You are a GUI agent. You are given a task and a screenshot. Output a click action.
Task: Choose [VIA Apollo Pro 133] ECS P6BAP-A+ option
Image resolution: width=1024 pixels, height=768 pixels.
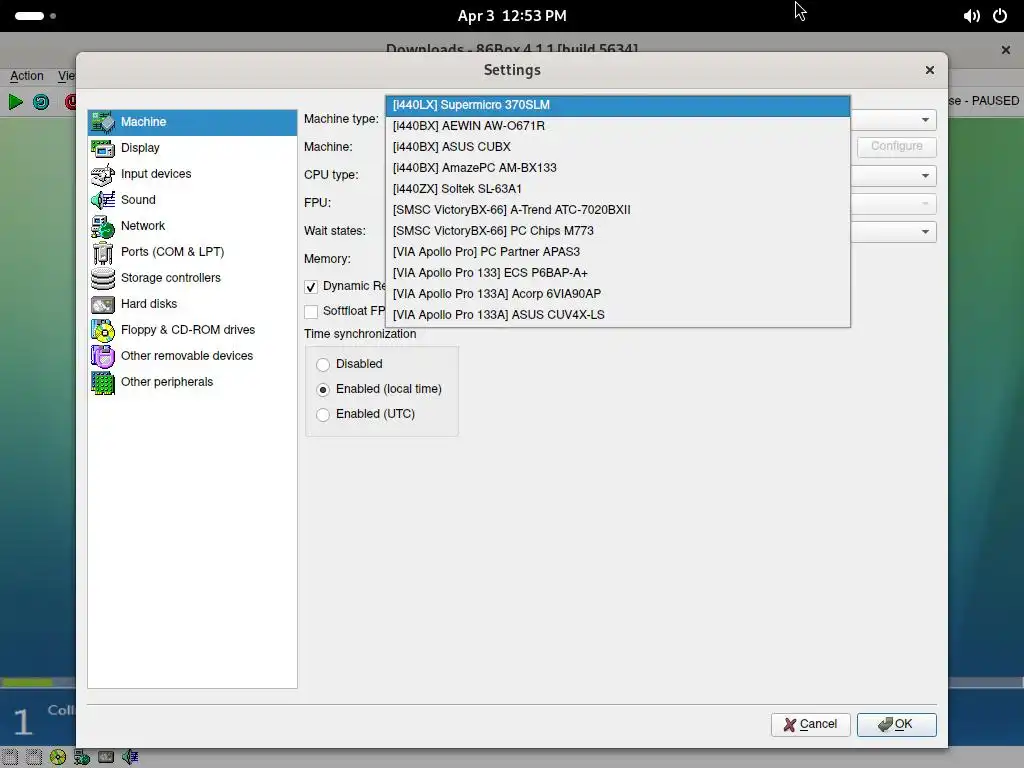(618, 272)
